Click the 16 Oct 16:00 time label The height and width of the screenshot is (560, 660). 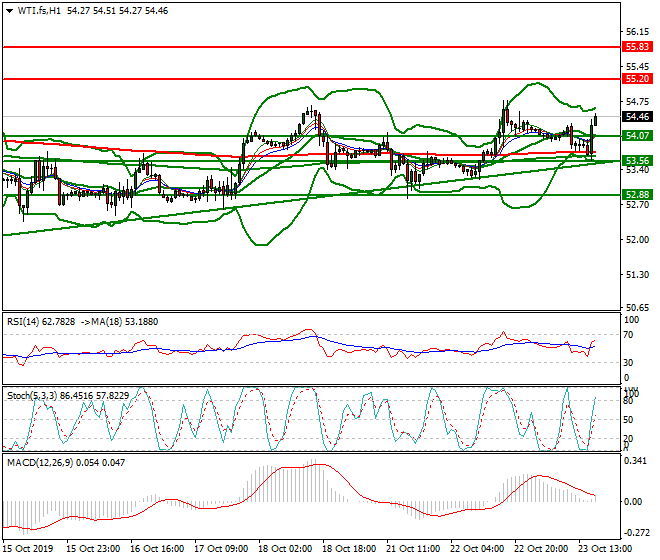pyautogui.click(x=157, y=549)
